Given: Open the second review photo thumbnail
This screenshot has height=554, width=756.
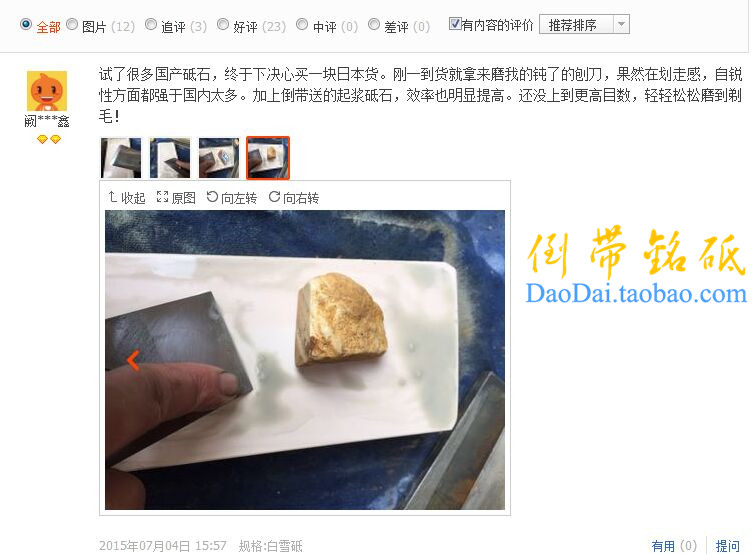Looking at the screenshot, I should coord(170,158).
